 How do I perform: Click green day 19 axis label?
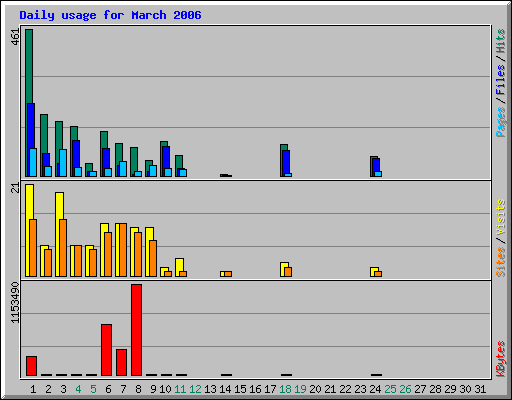pyautogui.click(x=300, y=389)
